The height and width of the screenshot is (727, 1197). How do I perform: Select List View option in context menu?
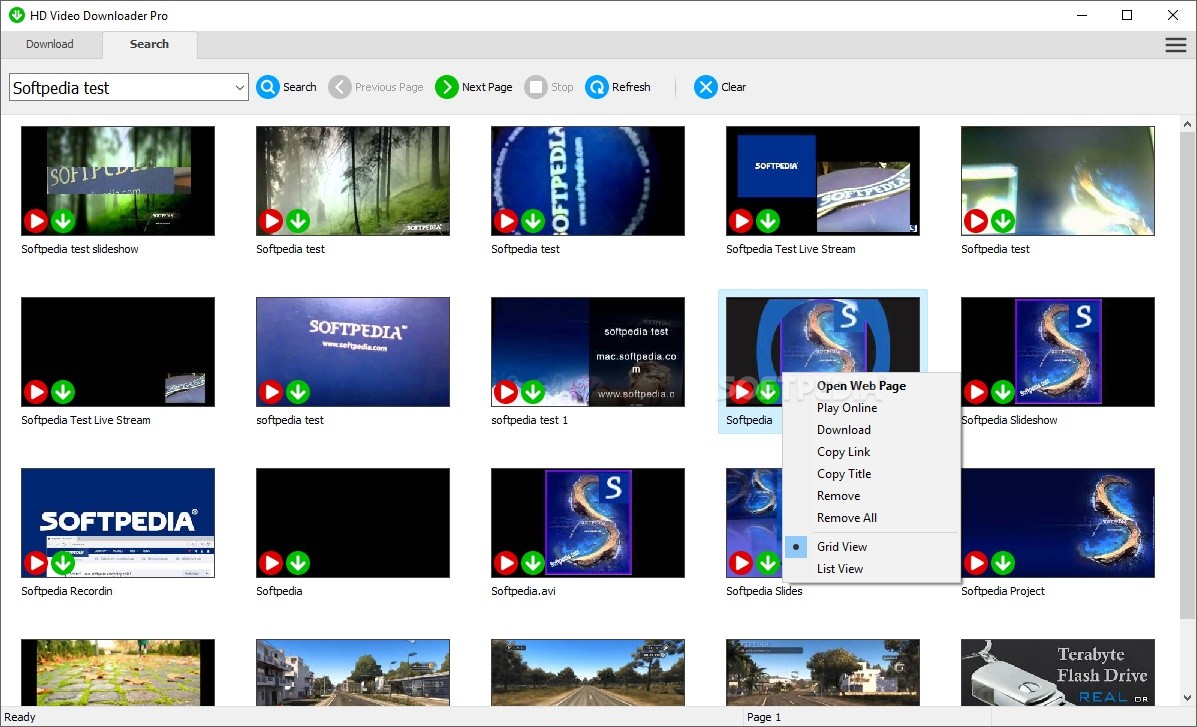pos(840,569)
